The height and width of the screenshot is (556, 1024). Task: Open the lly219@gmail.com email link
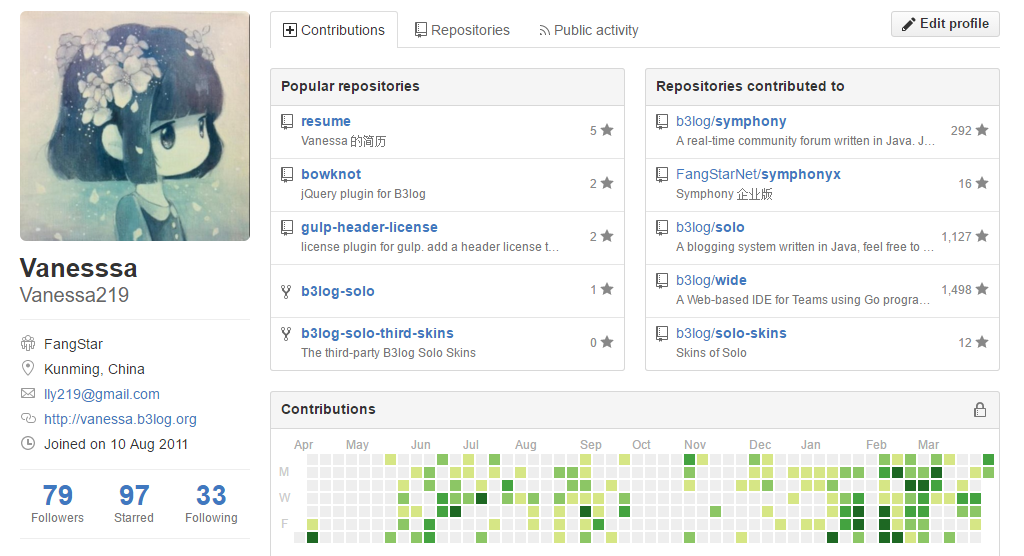pyautogui.click(x=102, y=394)
